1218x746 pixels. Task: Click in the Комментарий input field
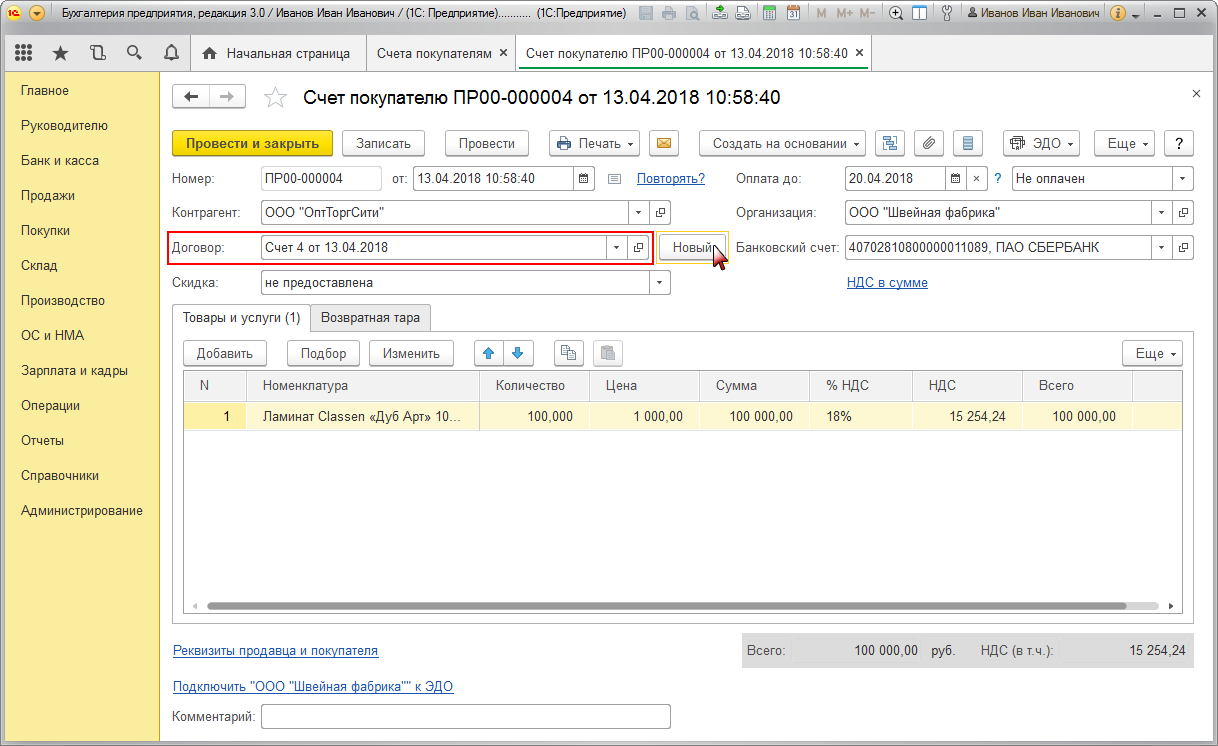[466, 717]
